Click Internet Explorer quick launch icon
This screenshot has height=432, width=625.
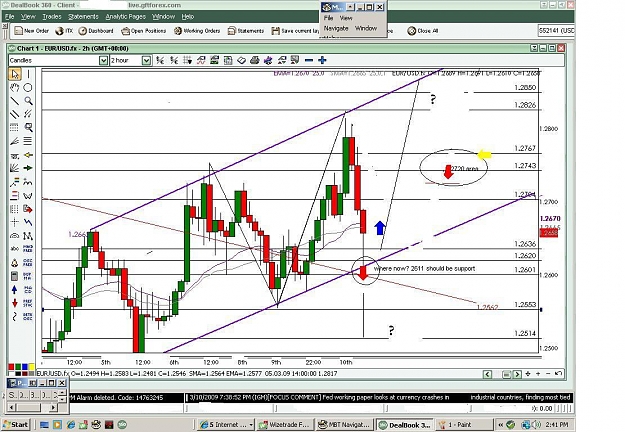coord(71,425)
